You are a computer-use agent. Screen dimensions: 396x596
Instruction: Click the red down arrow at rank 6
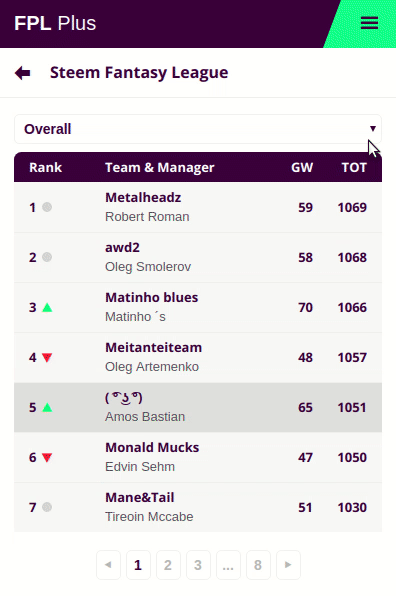pyautogui.click(x=47, y=457)
